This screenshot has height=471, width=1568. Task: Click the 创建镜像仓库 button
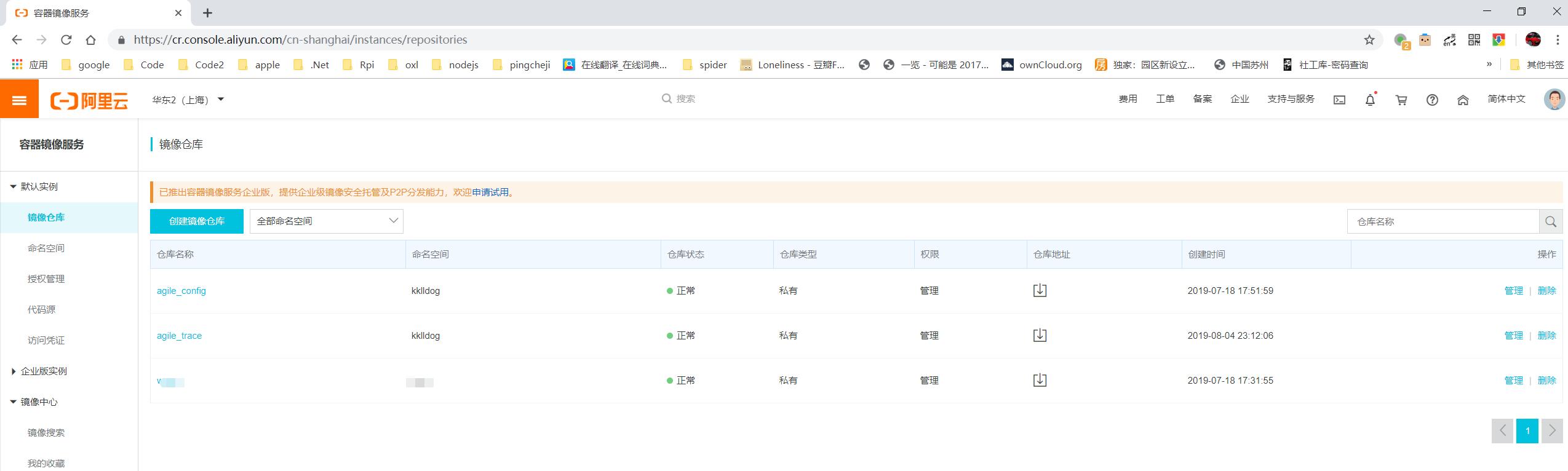197,221
